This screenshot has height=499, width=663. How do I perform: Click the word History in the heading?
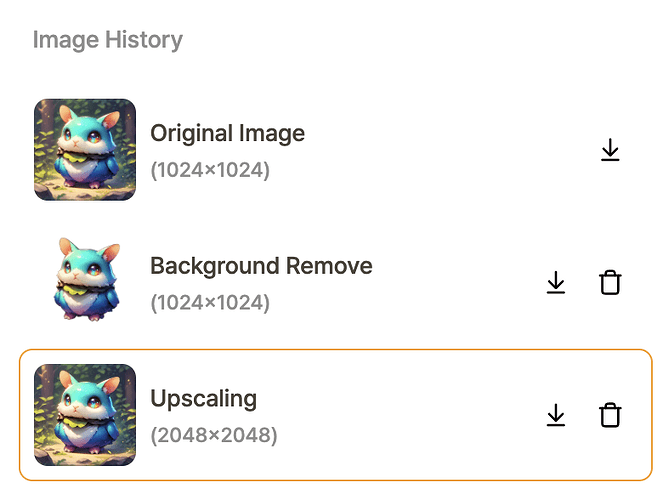[x=144, y=40]
